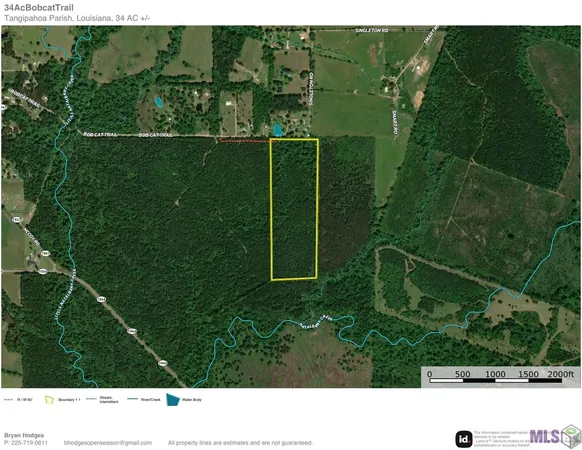Click the Bryan Hodges agent name
582x450 pixels.
tap(24, 435)
